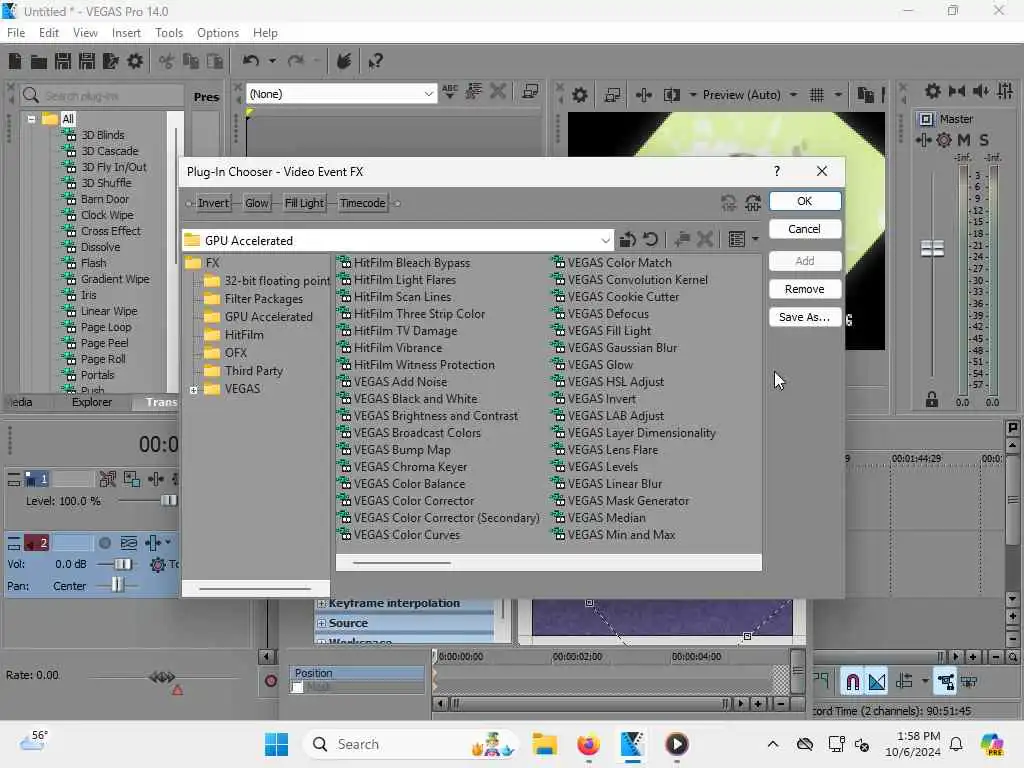Toggle Invert plug-in in the chain

213,203
